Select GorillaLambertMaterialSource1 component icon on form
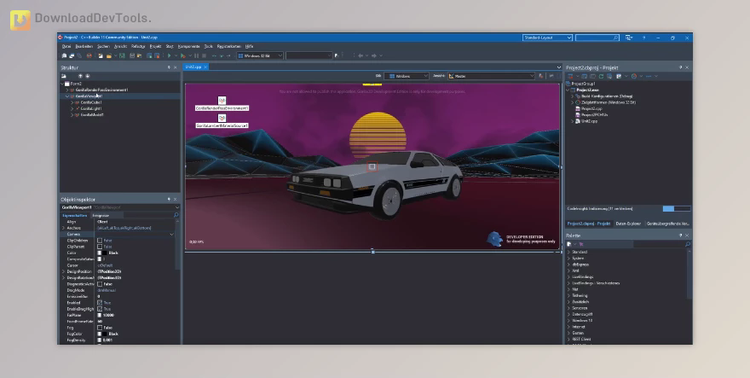The image size is (750, 378). (222, 118)
